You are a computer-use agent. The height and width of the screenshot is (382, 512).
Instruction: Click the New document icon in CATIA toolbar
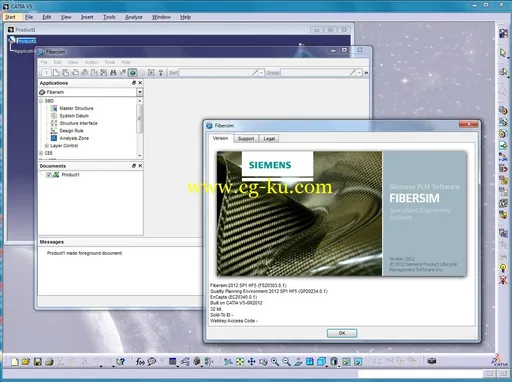14,361
